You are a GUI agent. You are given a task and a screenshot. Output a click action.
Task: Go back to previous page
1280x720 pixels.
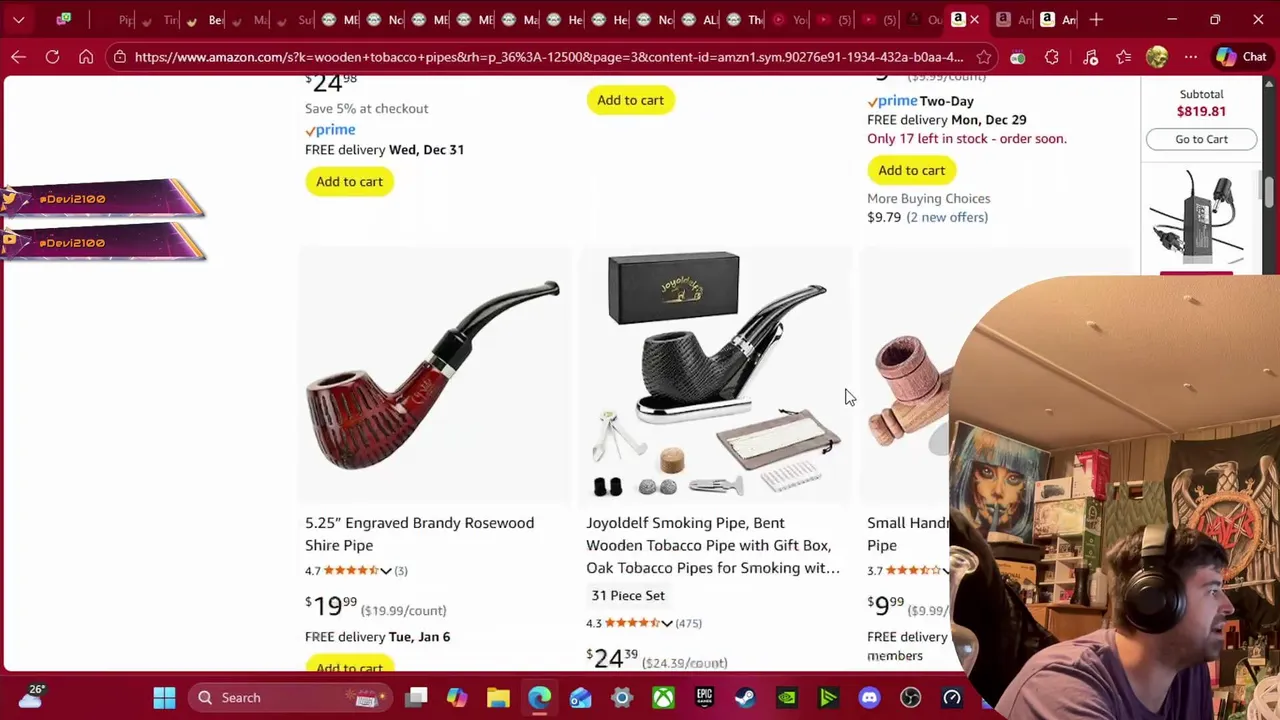pyautogui.click(x=18, y=57)
